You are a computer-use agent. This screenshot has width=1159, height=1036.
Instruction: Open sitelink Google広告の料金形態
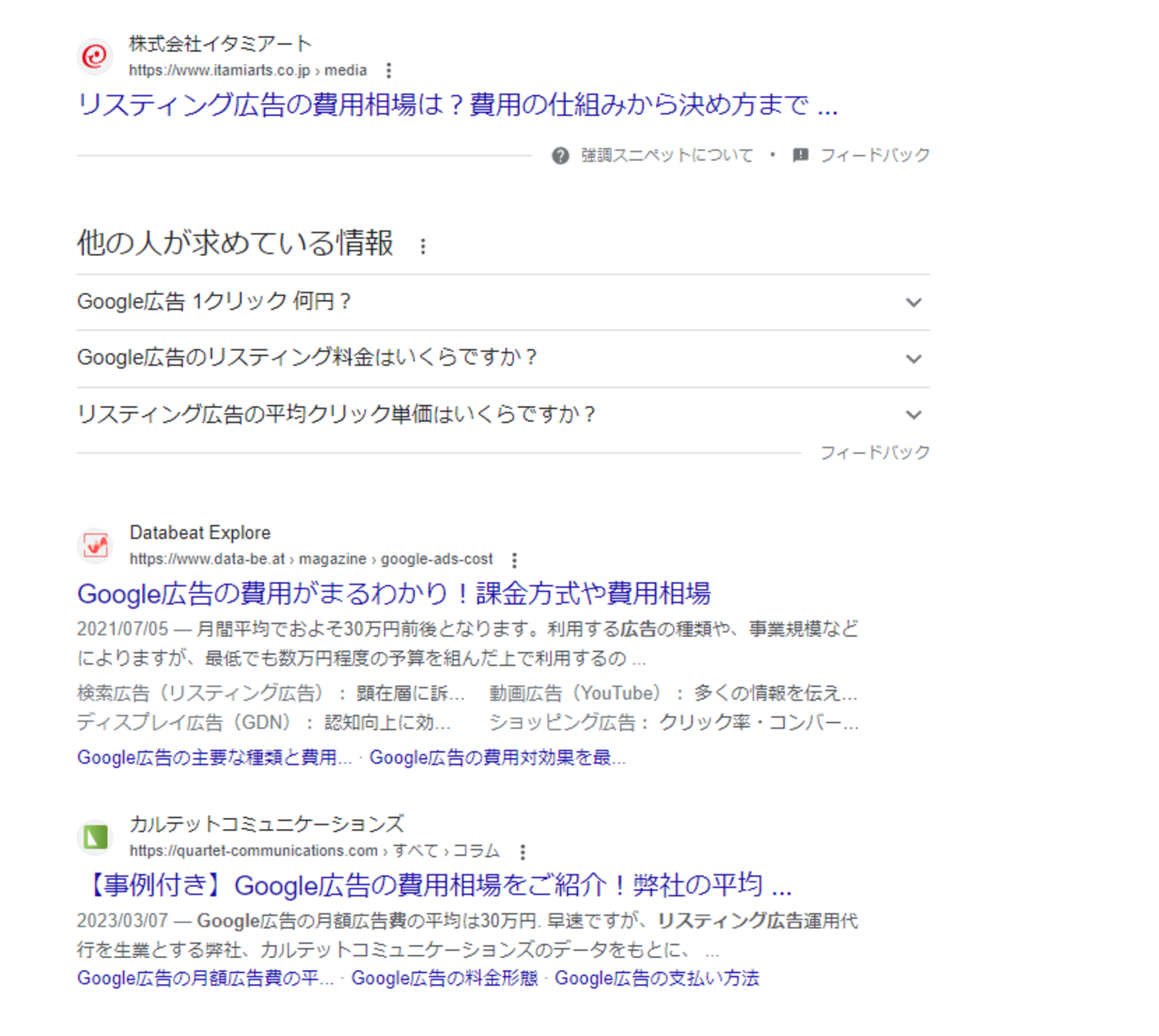pos(444,978)
